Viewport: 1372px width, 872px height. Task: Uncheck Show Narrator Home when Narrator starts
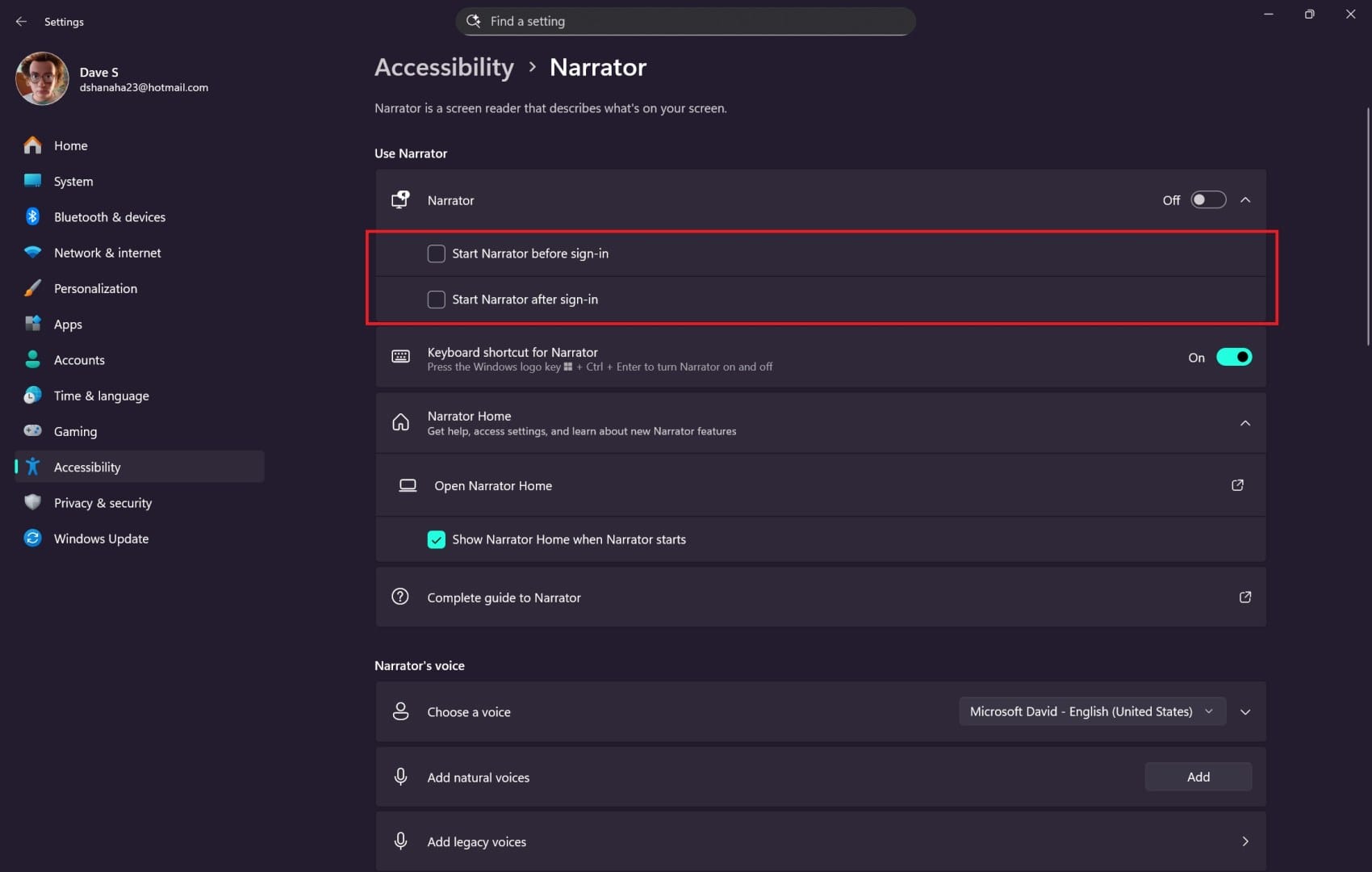point(437,539)
